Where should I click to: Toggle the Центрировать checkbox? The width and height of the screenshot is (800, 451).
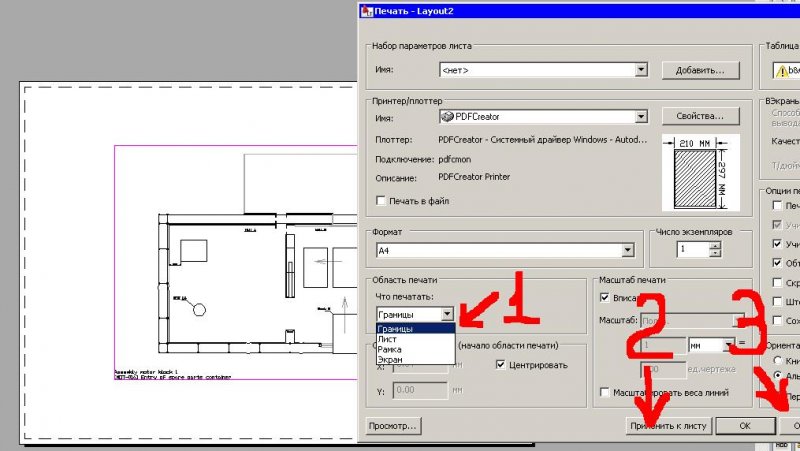(500, 364)
